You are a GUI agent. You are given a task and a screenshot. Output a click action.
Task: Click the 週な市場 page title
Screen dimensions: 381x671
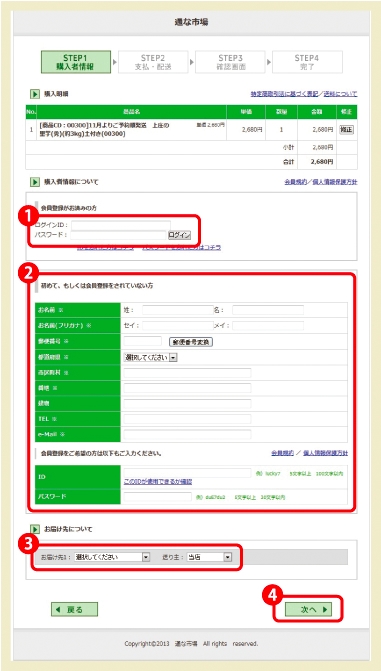(x=191, y=22)
